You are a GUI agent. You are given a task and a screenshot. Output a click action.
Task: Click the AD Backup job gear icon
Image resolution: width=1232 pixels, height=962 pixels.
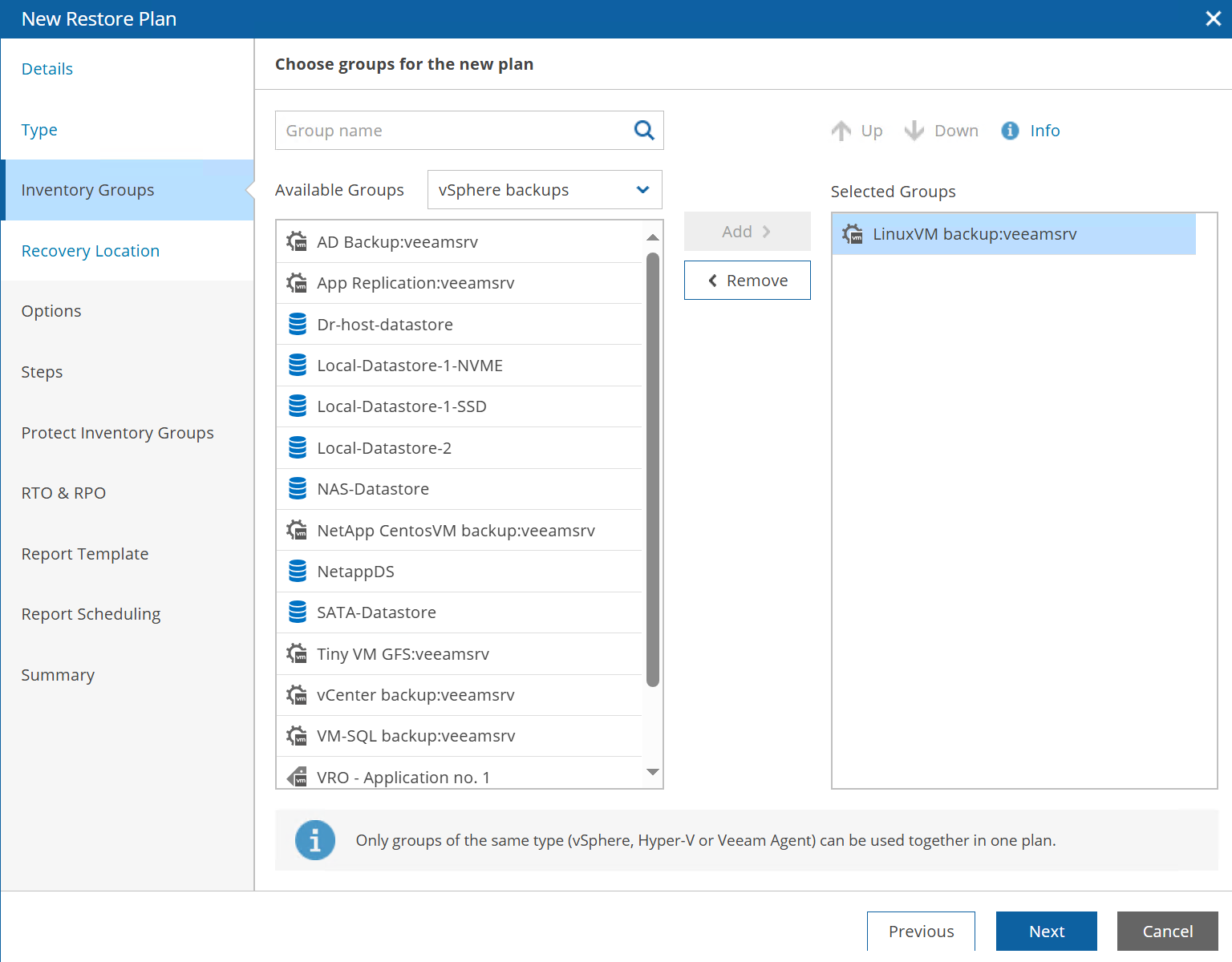[297, 241]
